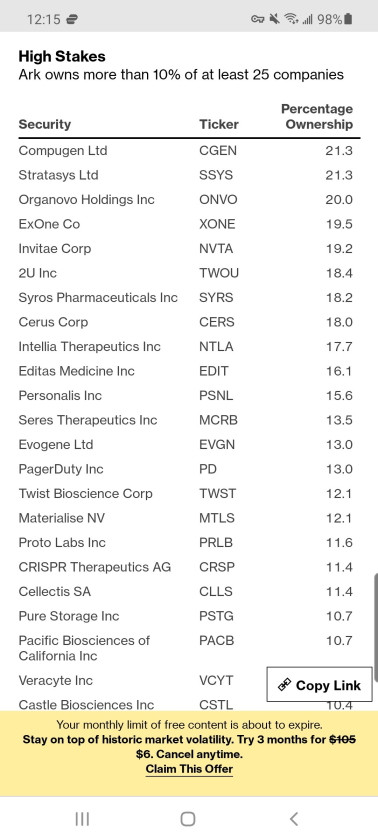This screenshot has height=840, width=378.
Task: Tap the cellular signal bars icon
Action: click(307, 20)
